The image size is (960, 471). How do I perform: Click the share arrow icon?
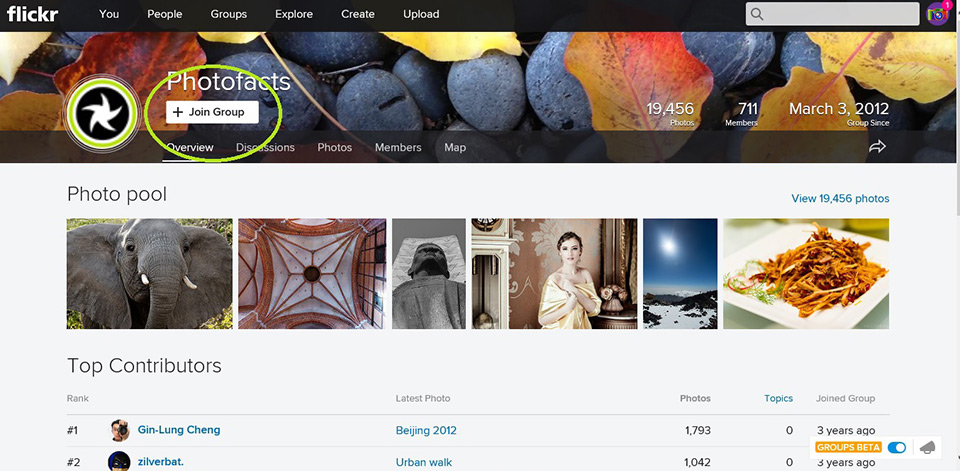[x=877, y=146]
